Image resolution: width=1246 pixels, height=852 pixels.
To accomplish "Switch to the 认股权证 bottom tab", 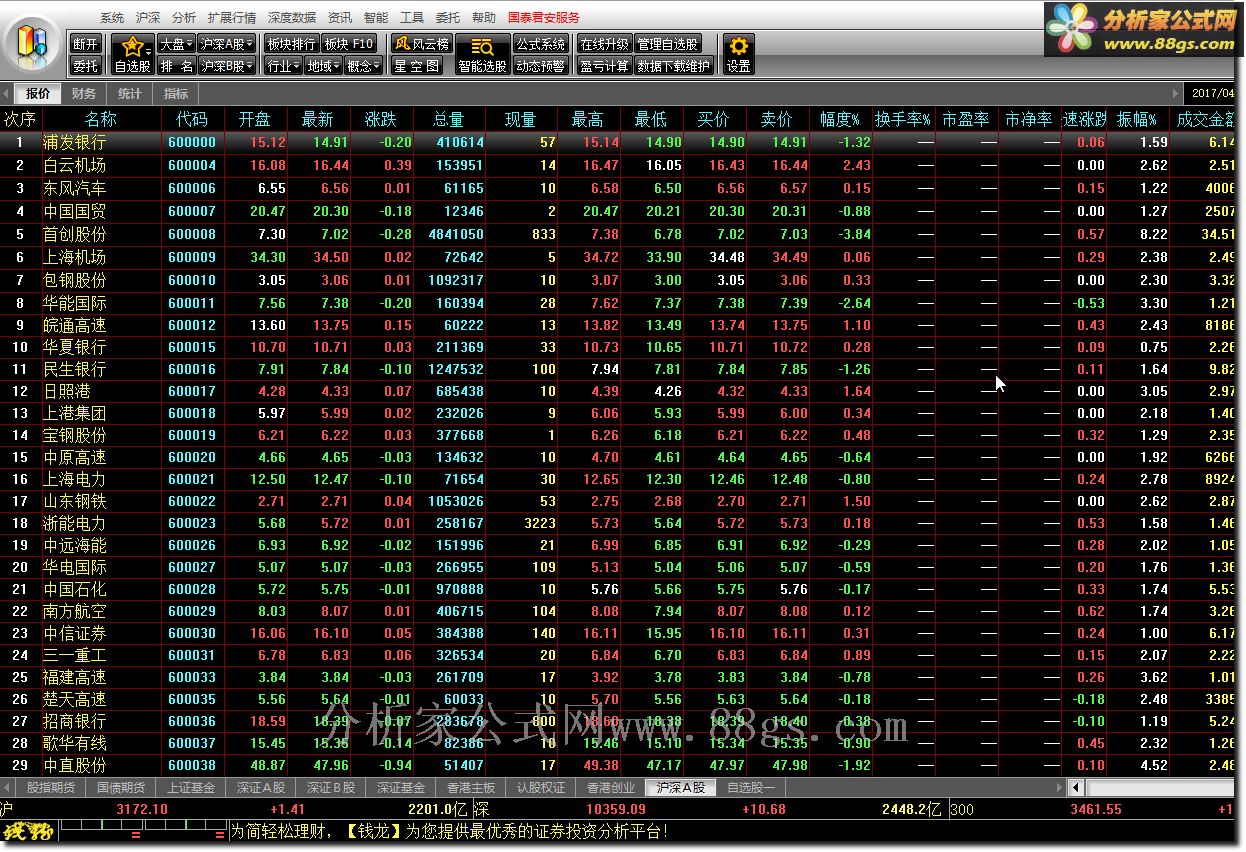I will click(541, 788).
